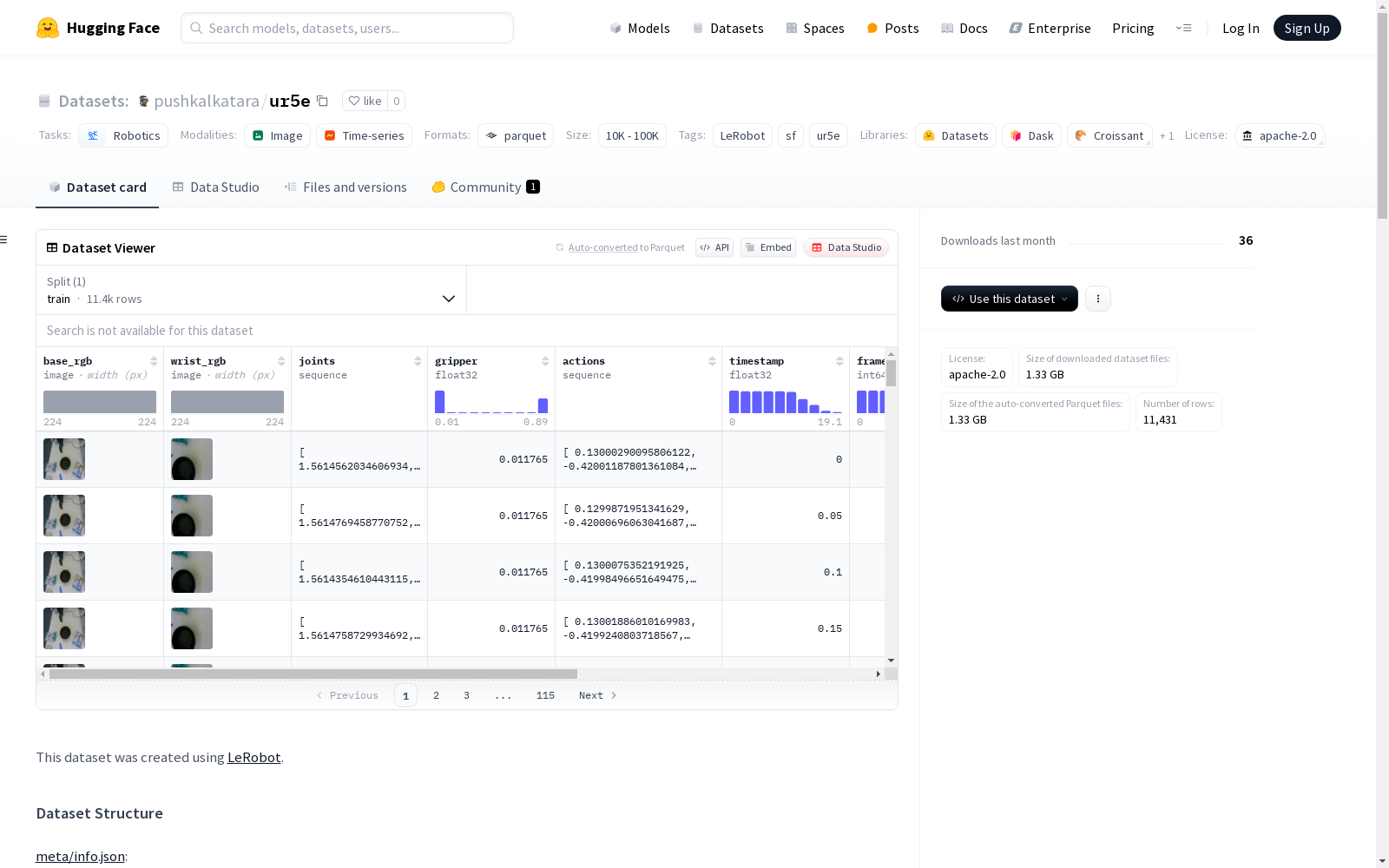Open the base_rgb thumbnail for timestamp 0
1389x868 pixels.
pos(64,459)
